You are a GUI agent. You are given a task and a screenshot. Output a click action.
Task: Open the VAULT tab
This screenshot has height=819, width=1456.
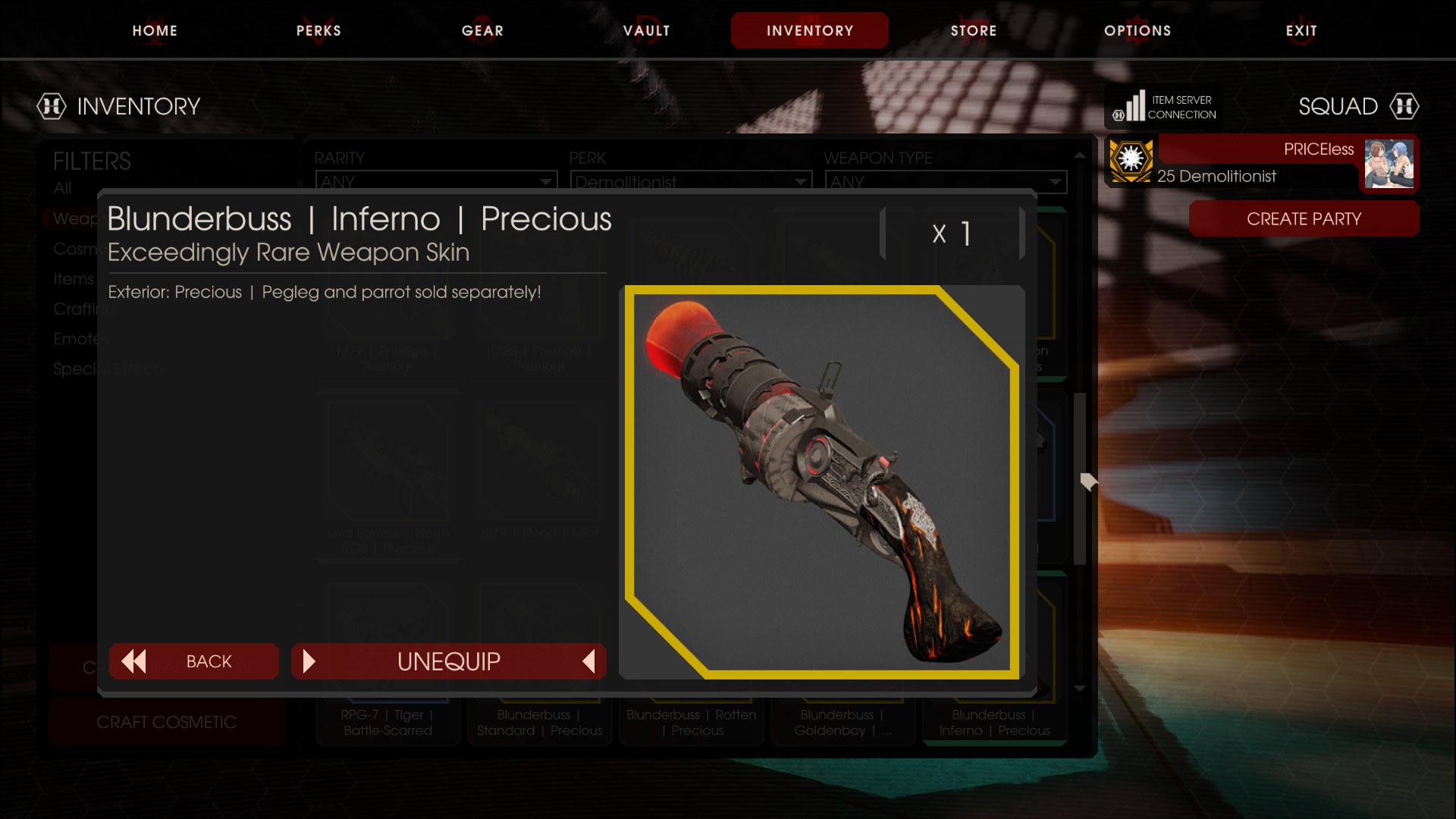tap(646, 30)
